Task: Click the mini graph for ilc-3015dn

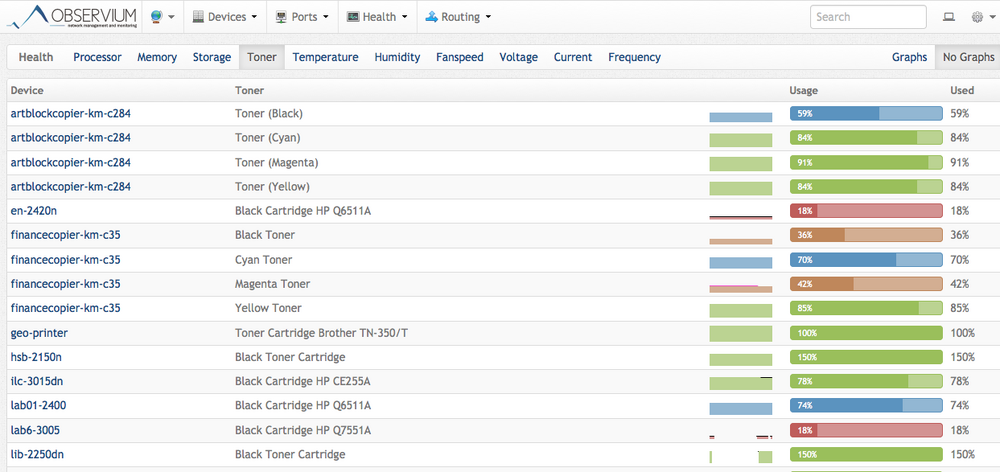Action: click(740, 383)
